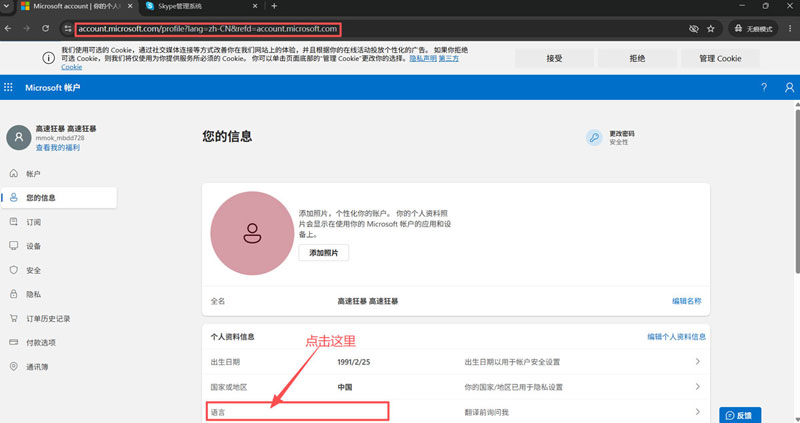Click the 查看我的福利 link
This screenshot has height=423, width=800.
pyautogui.click(x=58, y=147)
